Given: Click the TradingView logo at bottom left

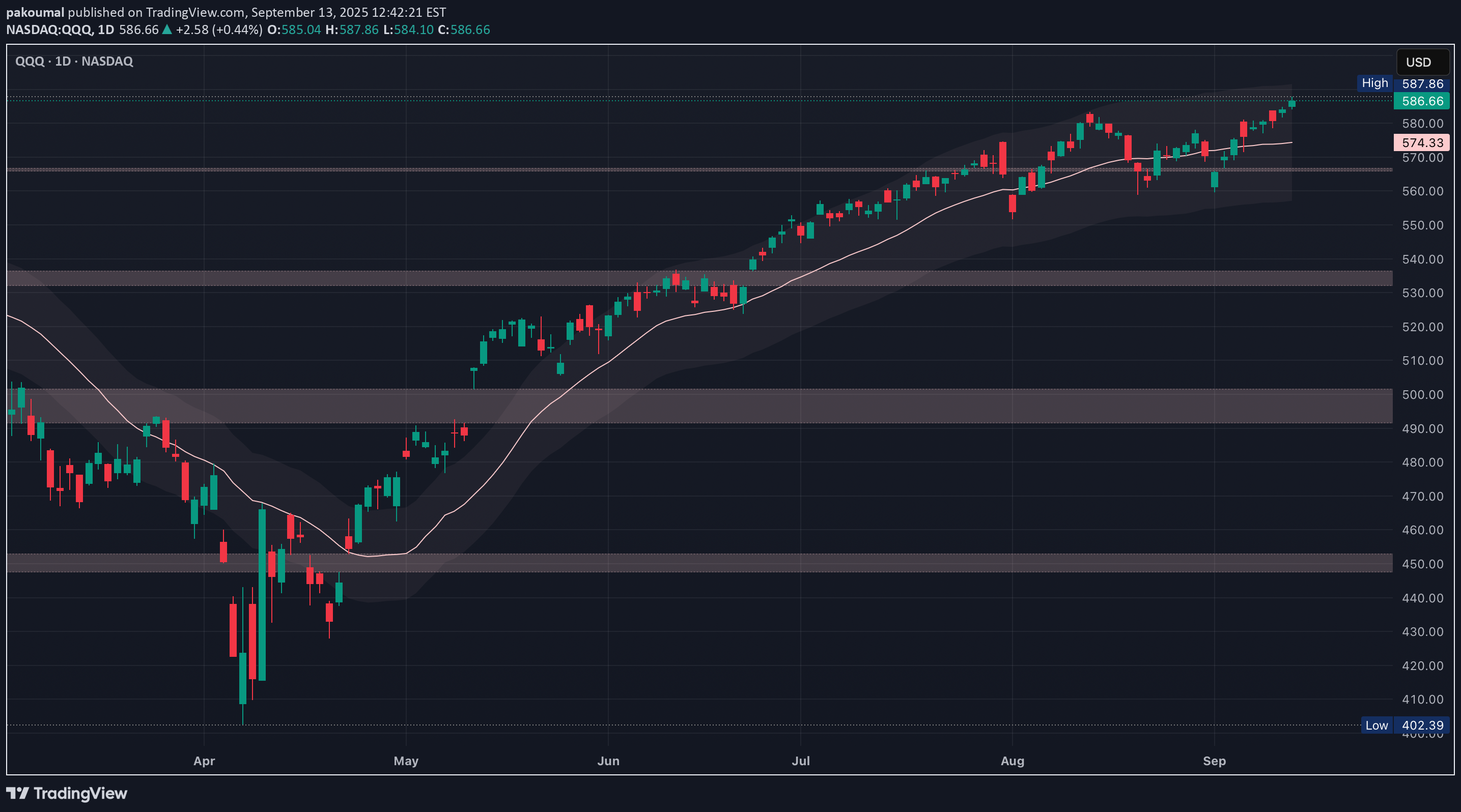Looking at the screenshot, I should [66, 793].
